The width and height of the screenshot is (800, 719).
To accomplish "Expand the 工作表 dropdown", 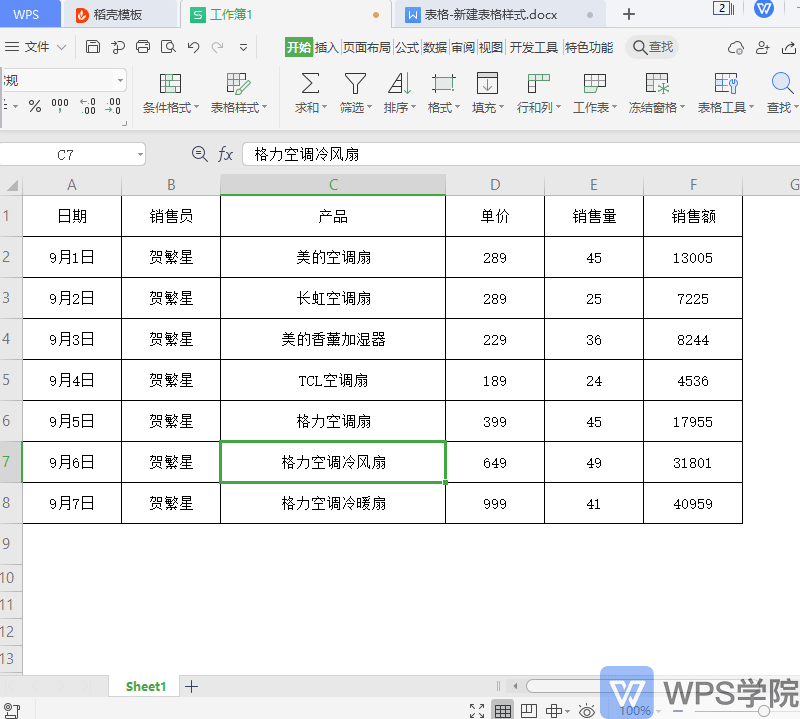I will (x=614, y=107).
